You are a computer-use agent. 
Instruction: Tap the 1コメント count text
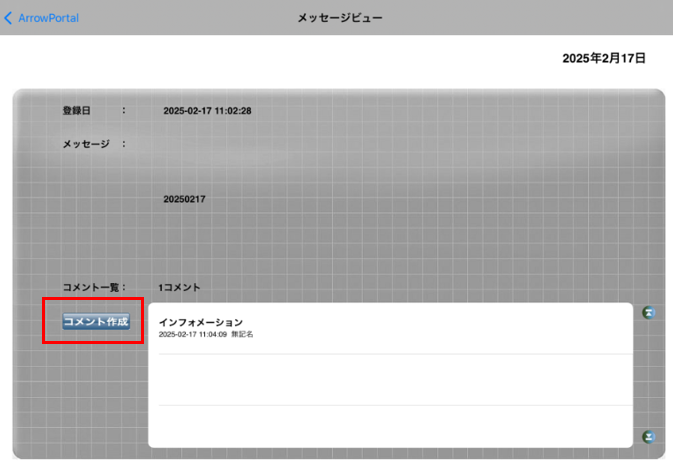pos(179,288)
